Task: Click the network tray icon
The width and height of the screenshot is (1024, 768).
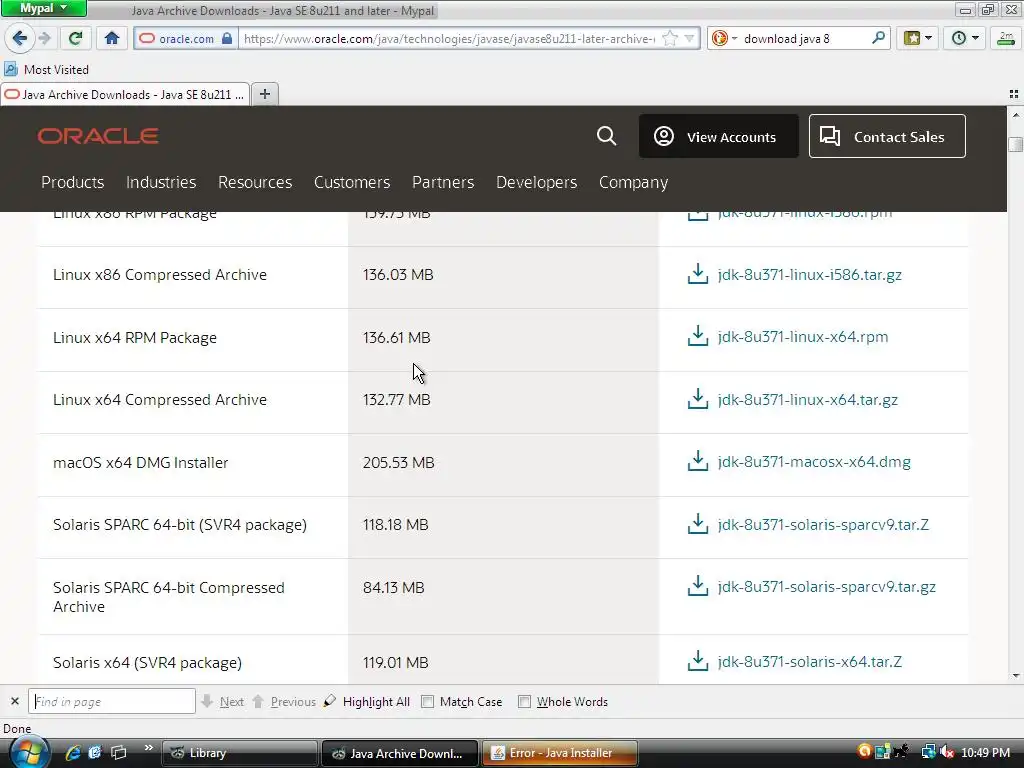Action: point(928,752)
